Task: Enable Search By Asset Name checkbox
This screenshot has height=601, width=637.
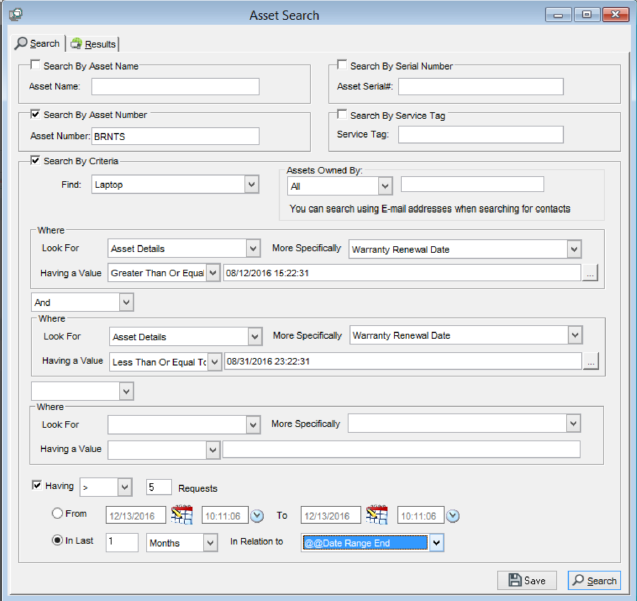Action: [35, 65]
